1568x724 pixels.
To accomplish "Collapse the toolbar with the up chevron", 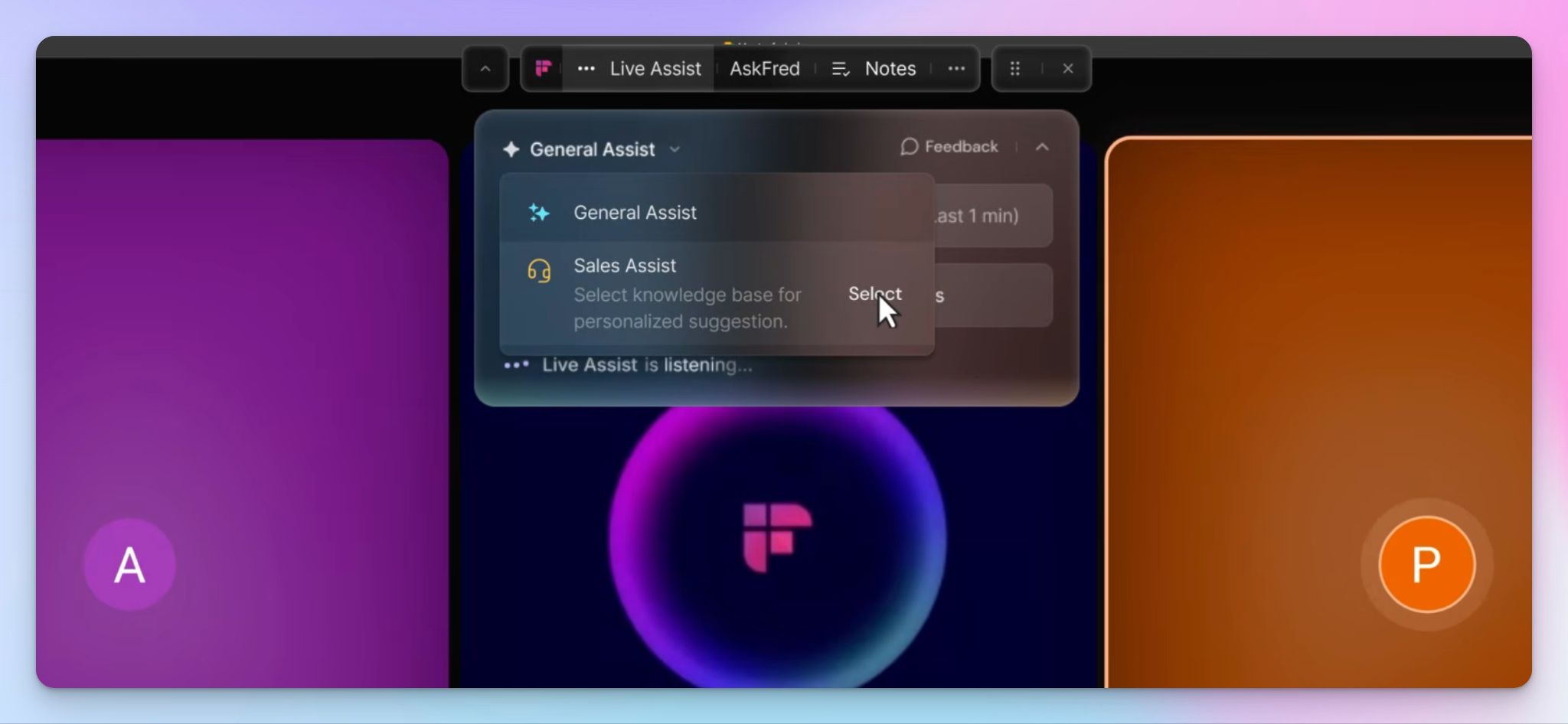I will tap(485, 69).
